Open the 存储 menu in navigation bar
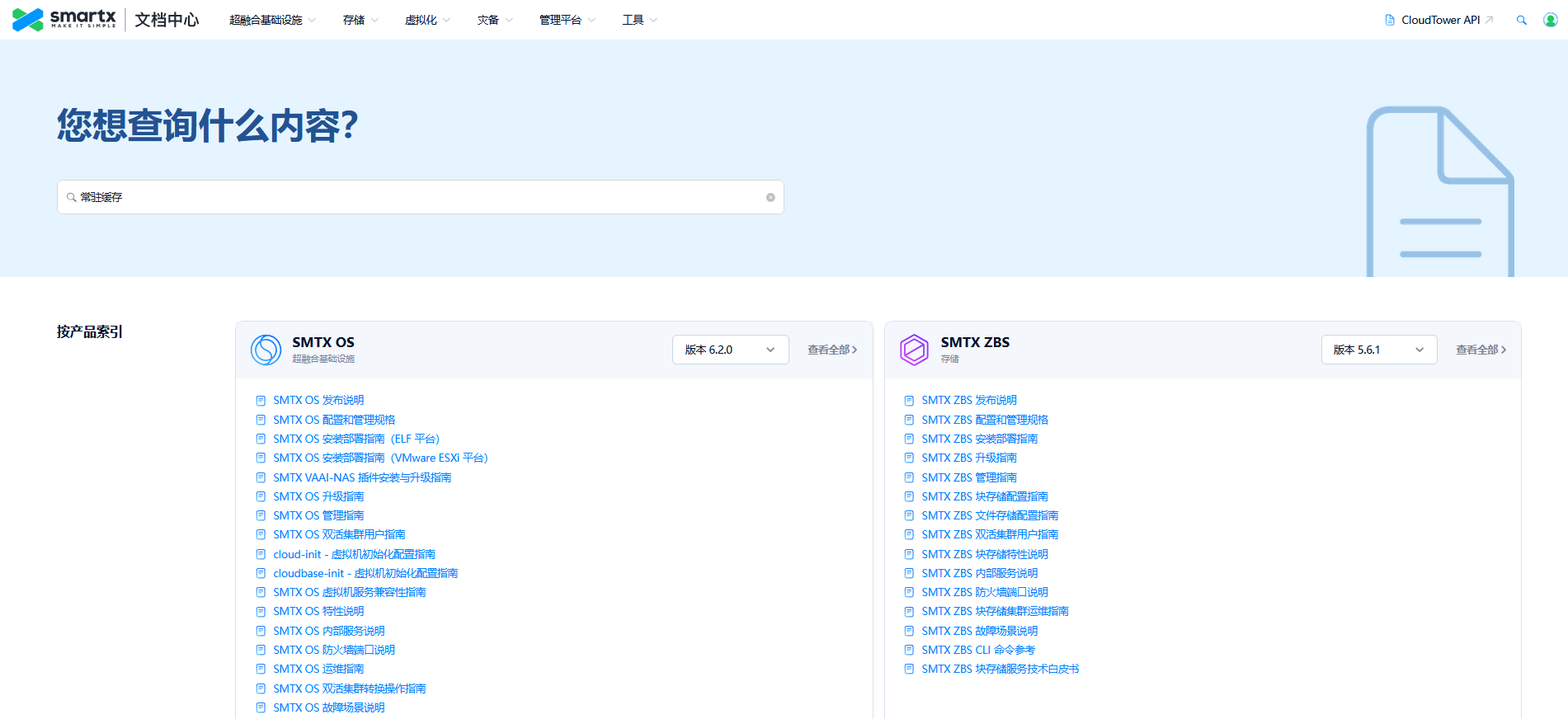Screen dimensions: 1568x719 [x=360, y=20]
